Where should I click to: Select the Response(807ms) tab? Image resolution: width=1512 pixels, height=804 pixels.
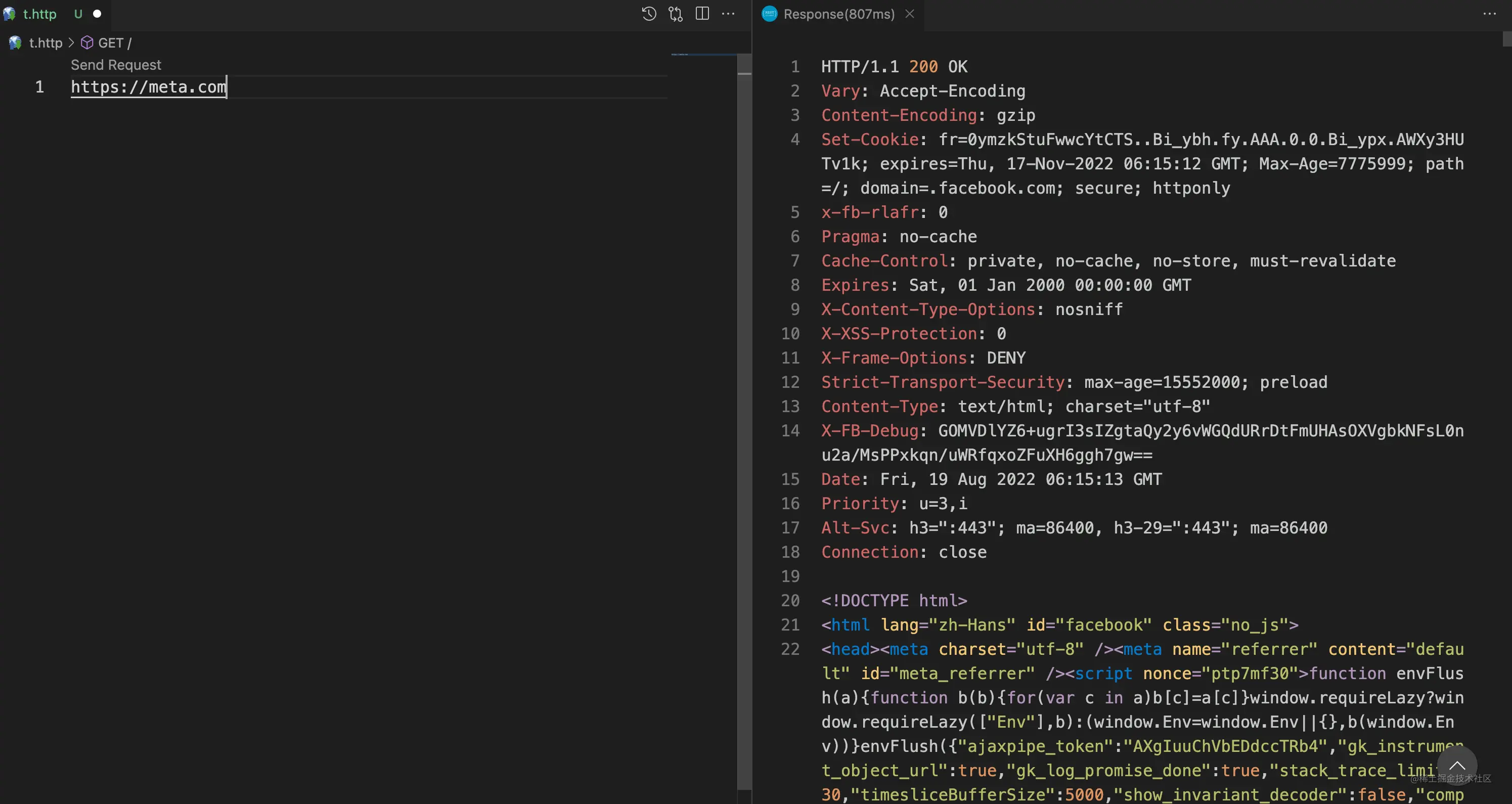838,14
